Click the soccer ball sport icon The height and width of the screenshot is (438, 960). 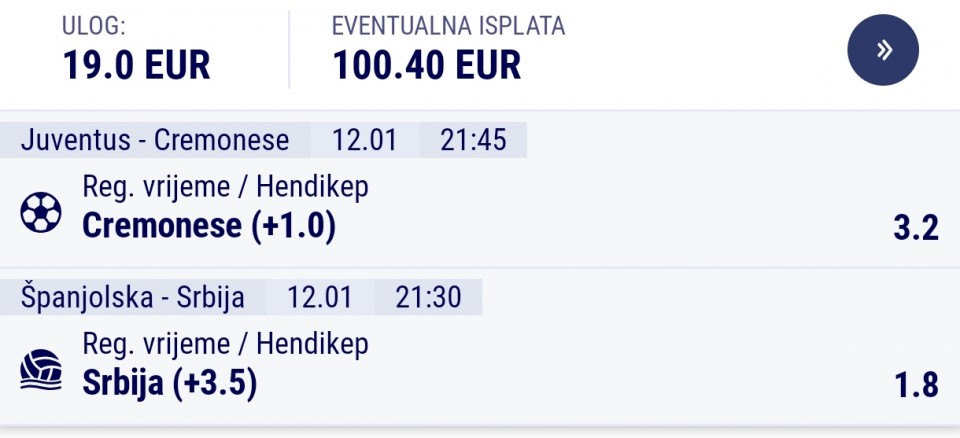[41, 212]
